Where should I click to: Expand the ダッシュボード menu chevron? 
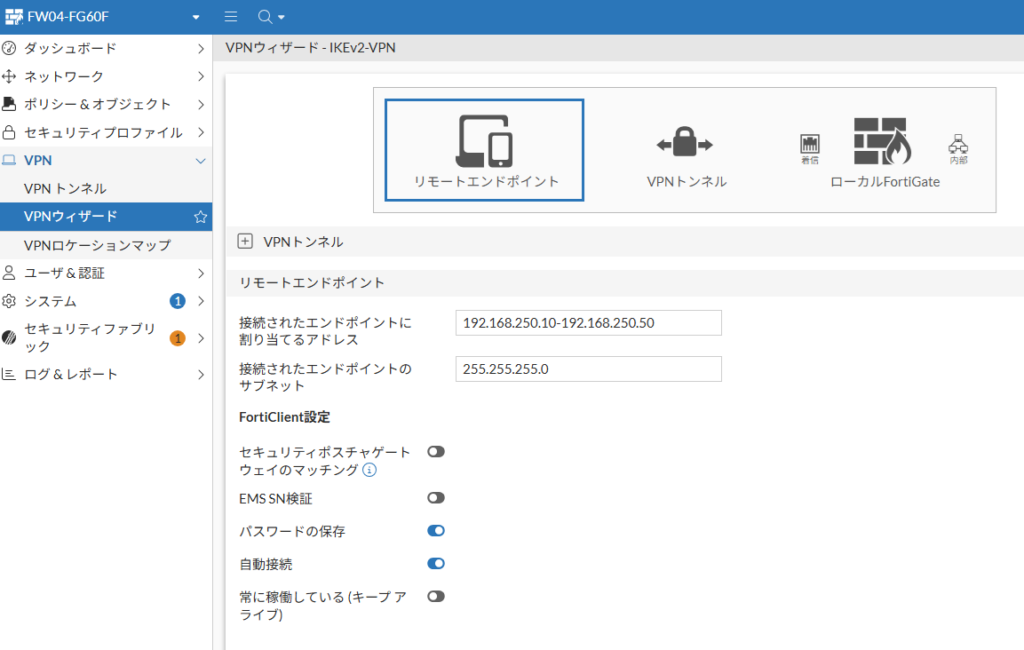(x=200, y=48)
